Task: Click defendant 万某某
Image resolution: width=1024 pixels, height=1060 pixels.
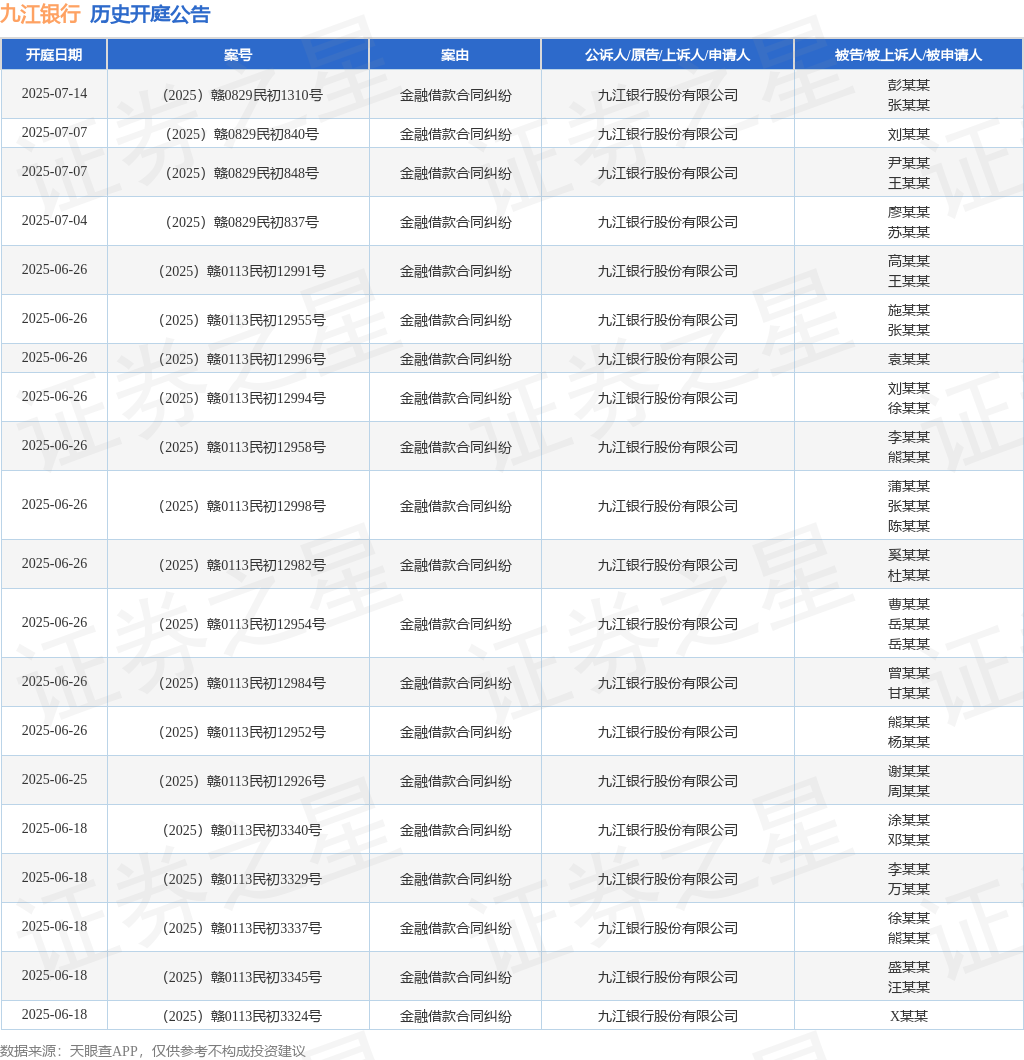Action: 908,890
